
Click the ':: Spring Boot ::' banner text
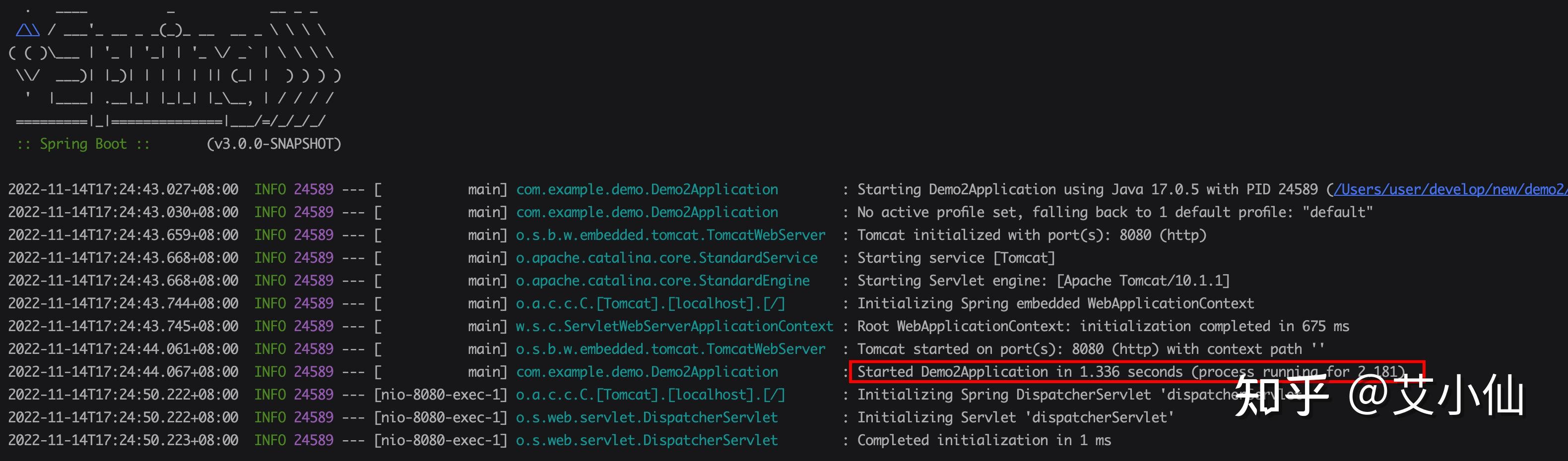tap(84, 144)
